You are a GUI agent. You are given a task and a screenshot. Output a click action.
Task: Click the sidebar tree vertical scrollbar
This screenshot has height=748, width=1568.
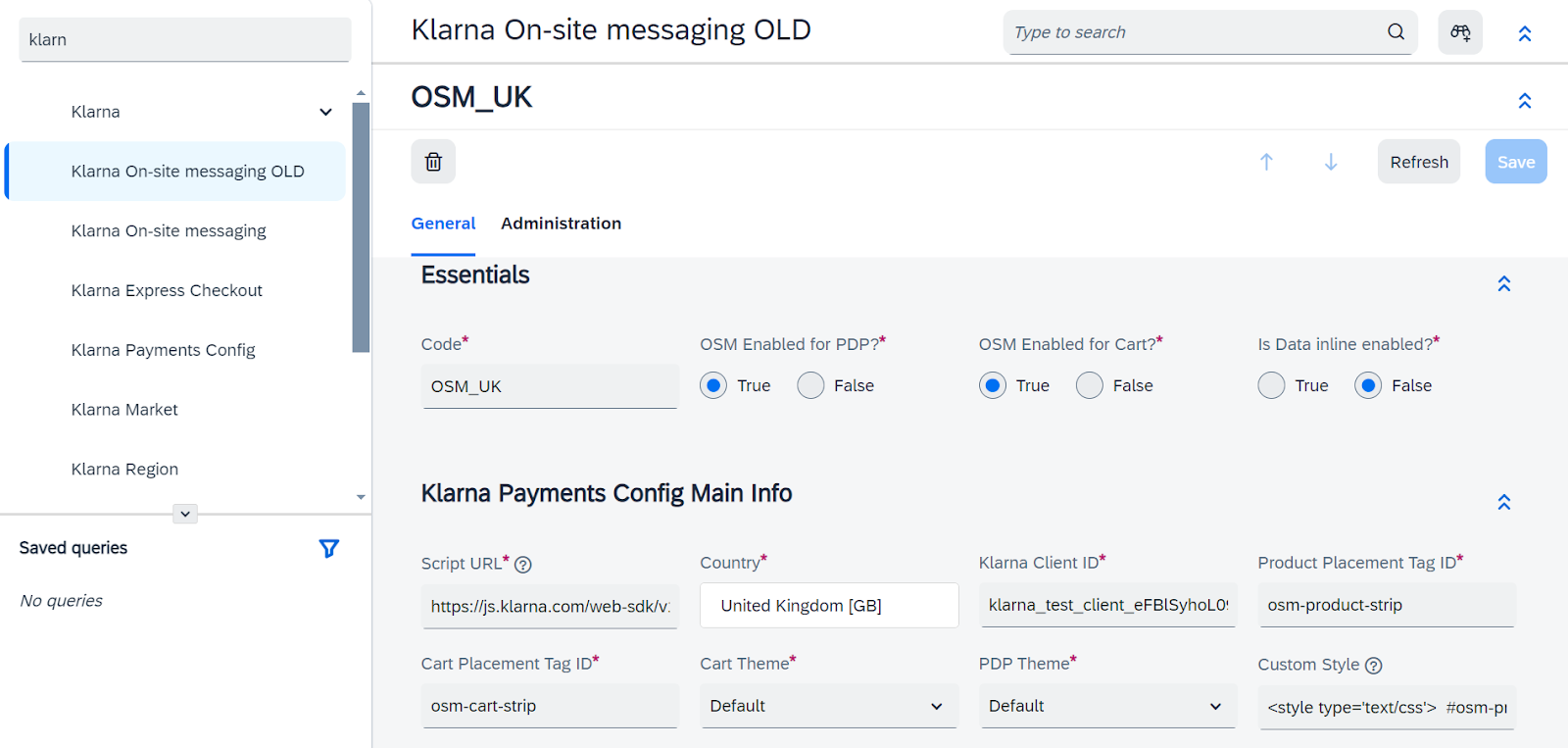(x=361, y=226)
